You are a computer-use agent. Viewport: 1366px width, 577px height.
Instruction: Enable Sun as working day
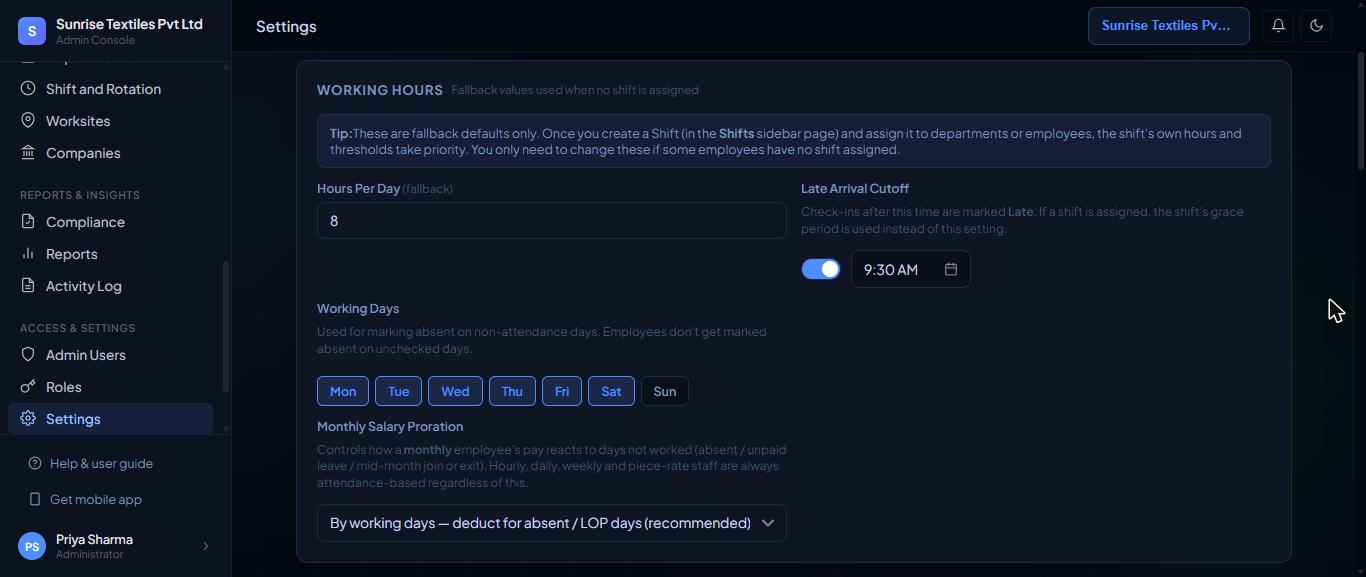tap(665, 391)
